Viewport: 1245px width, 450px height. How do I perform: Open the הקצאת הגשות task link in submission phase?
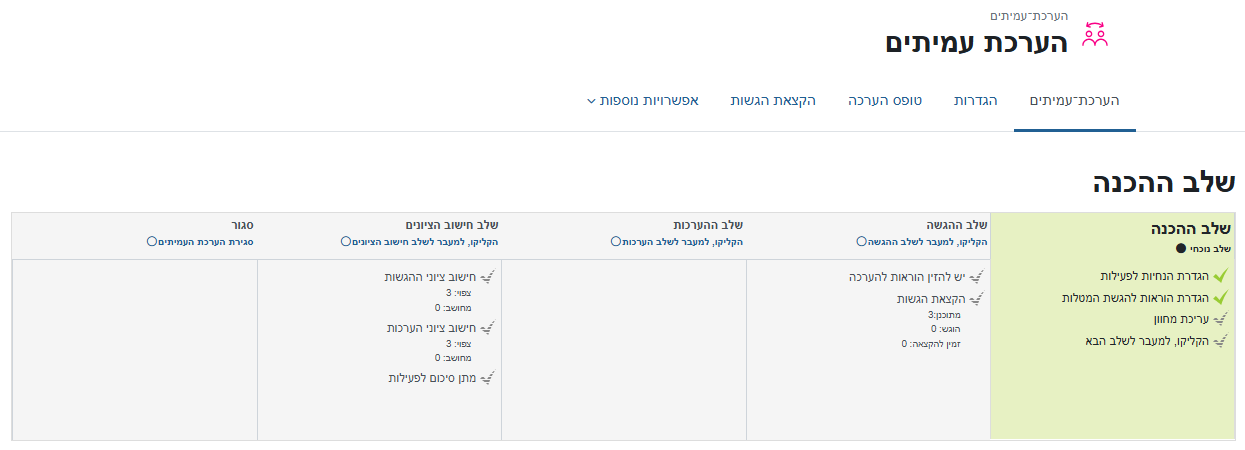(x=929, y=298)
